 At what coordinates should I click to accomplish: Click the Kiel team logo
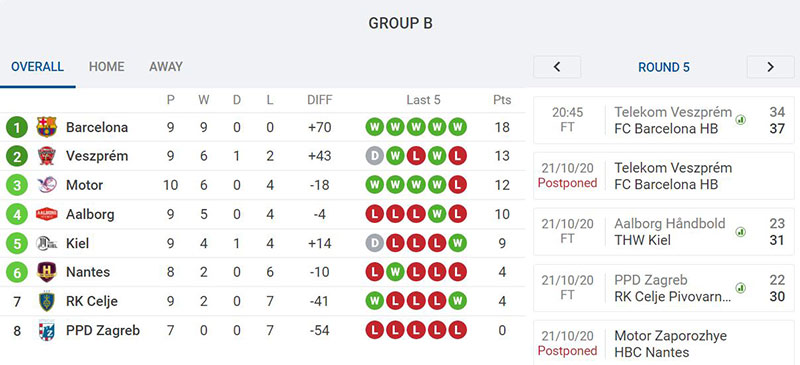[46, 243]
